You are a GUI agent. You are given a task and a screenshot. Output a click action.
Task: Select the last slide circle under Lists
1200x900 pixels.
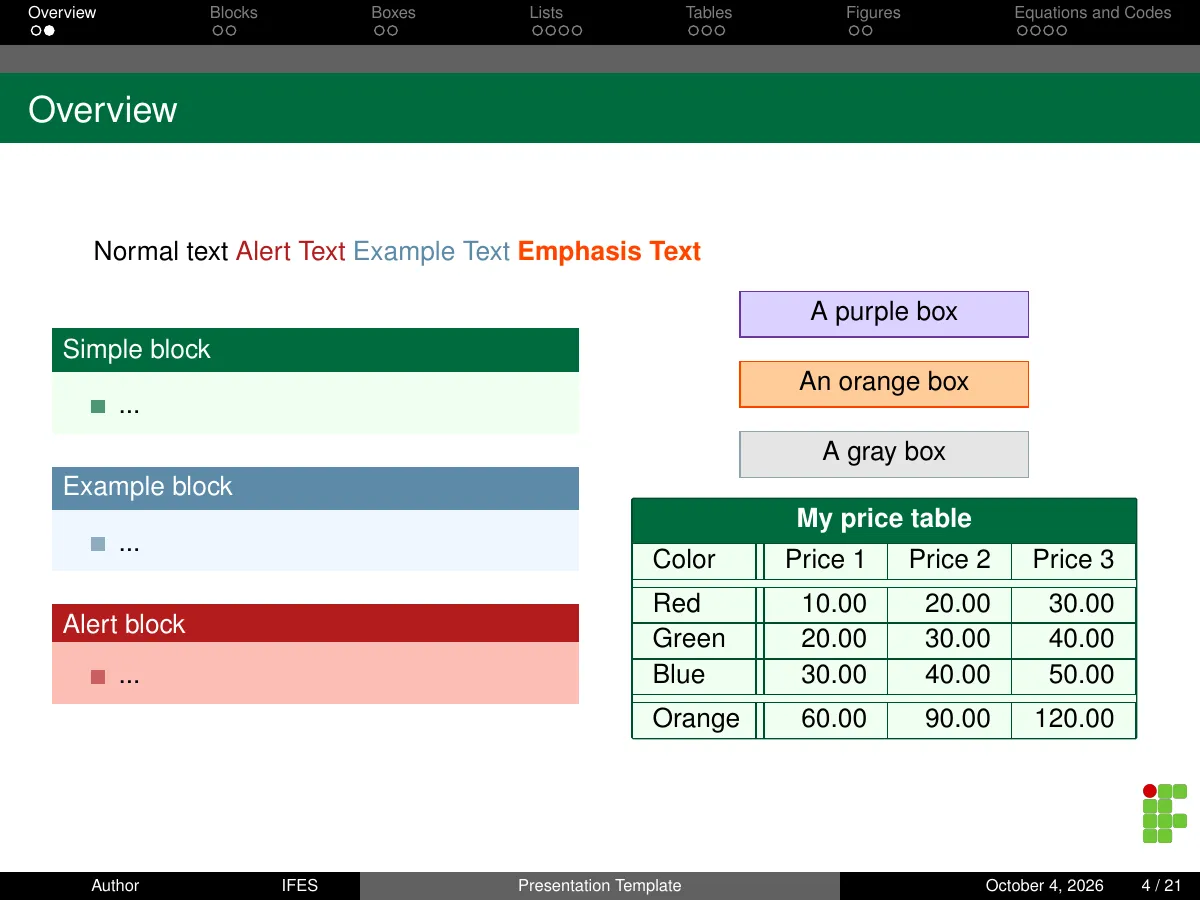pyautogui.click(x=577, y=31)
